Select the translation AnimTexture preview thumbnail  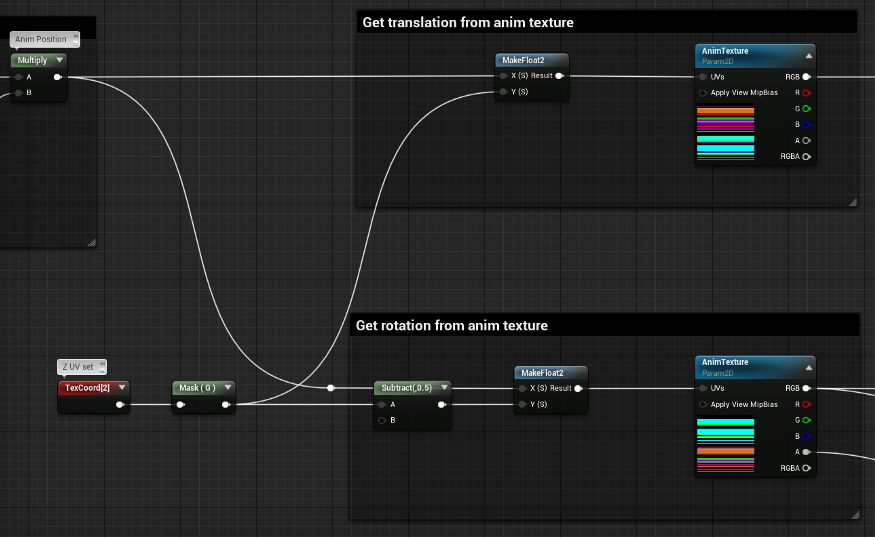point(725,133)
